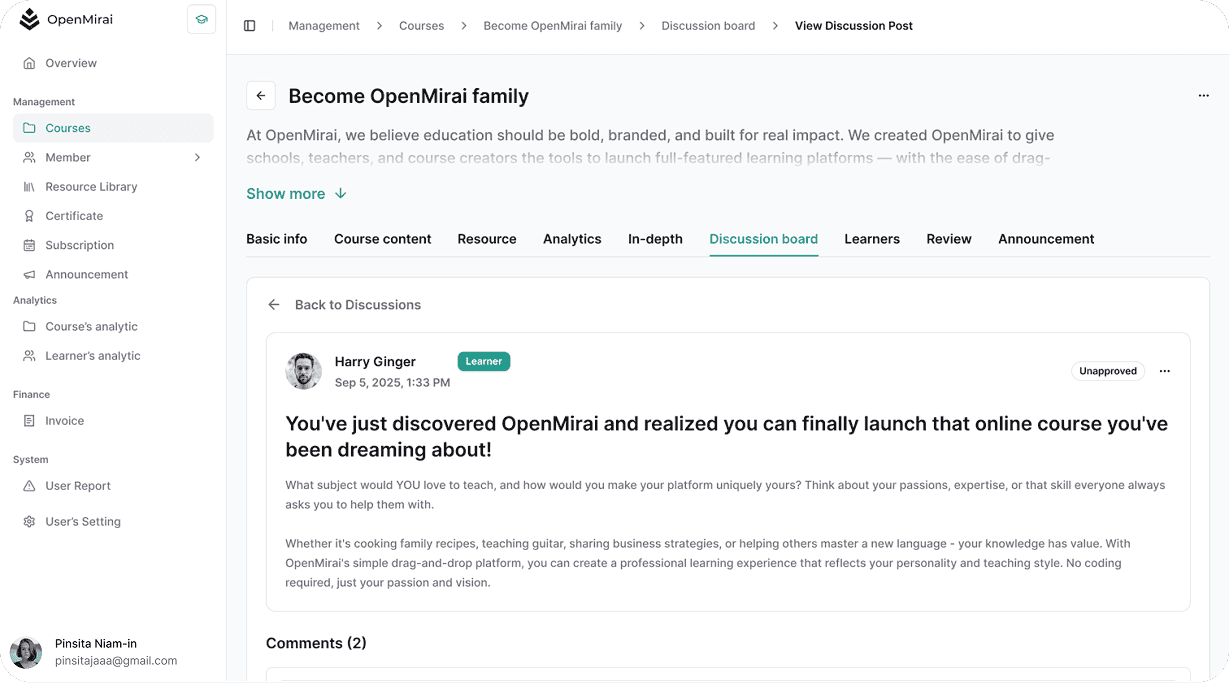Click the Certificate icon in sidebar
The height and width of the screenshot is (683, 1229).
pyautogui.click(x=29, y=216)
